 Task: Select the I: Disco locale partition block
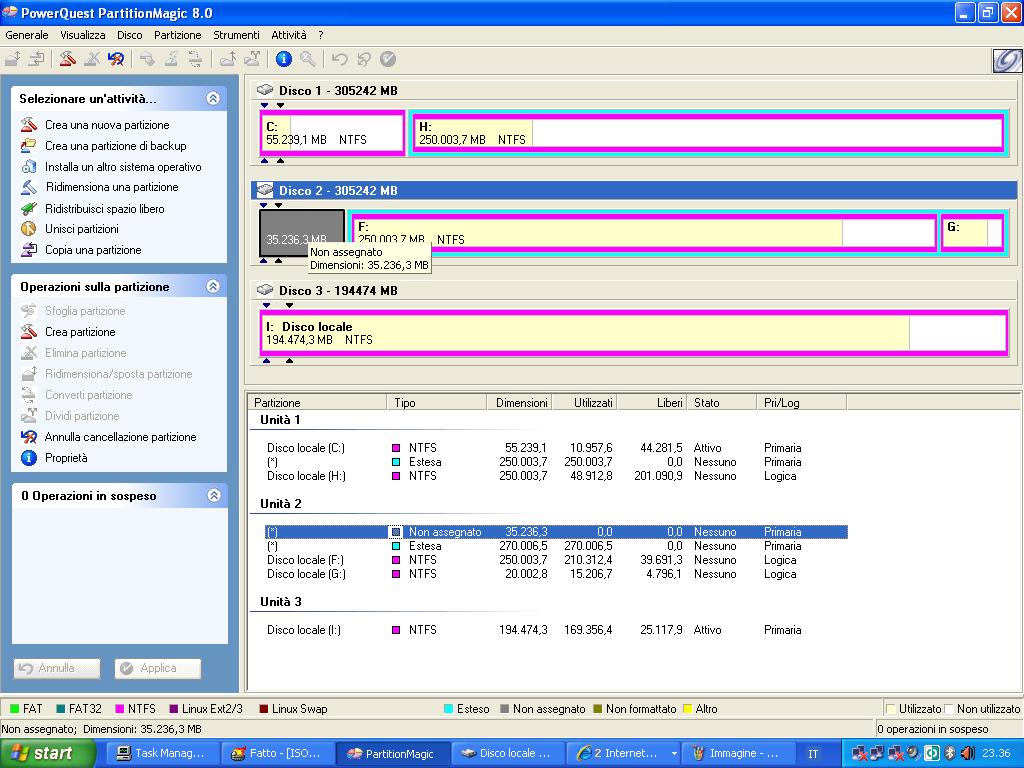633,333
